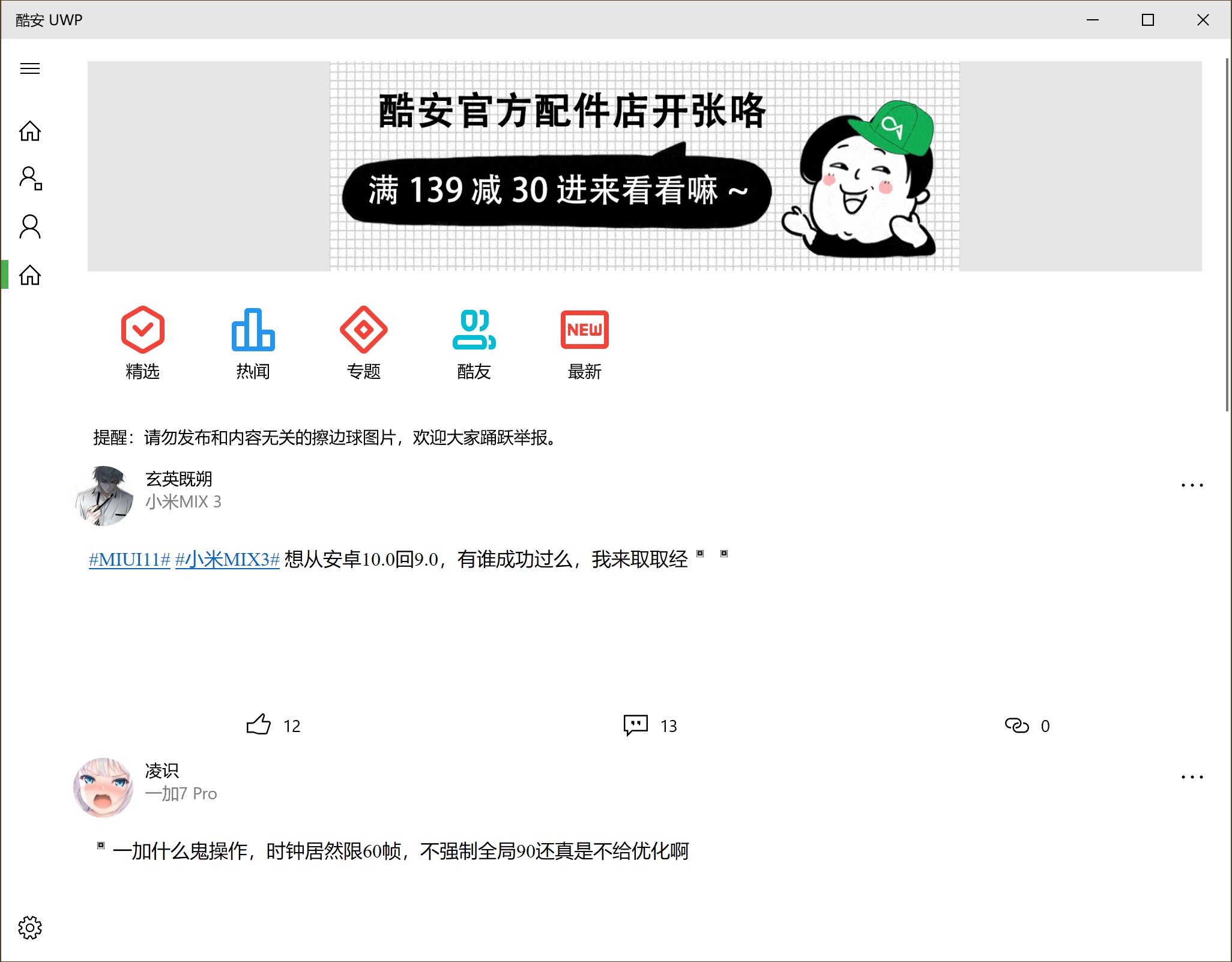The width and height of the screenshot is (1232, 962).
Task: Like the post by 玄英既朔
Action: point(259,725)
